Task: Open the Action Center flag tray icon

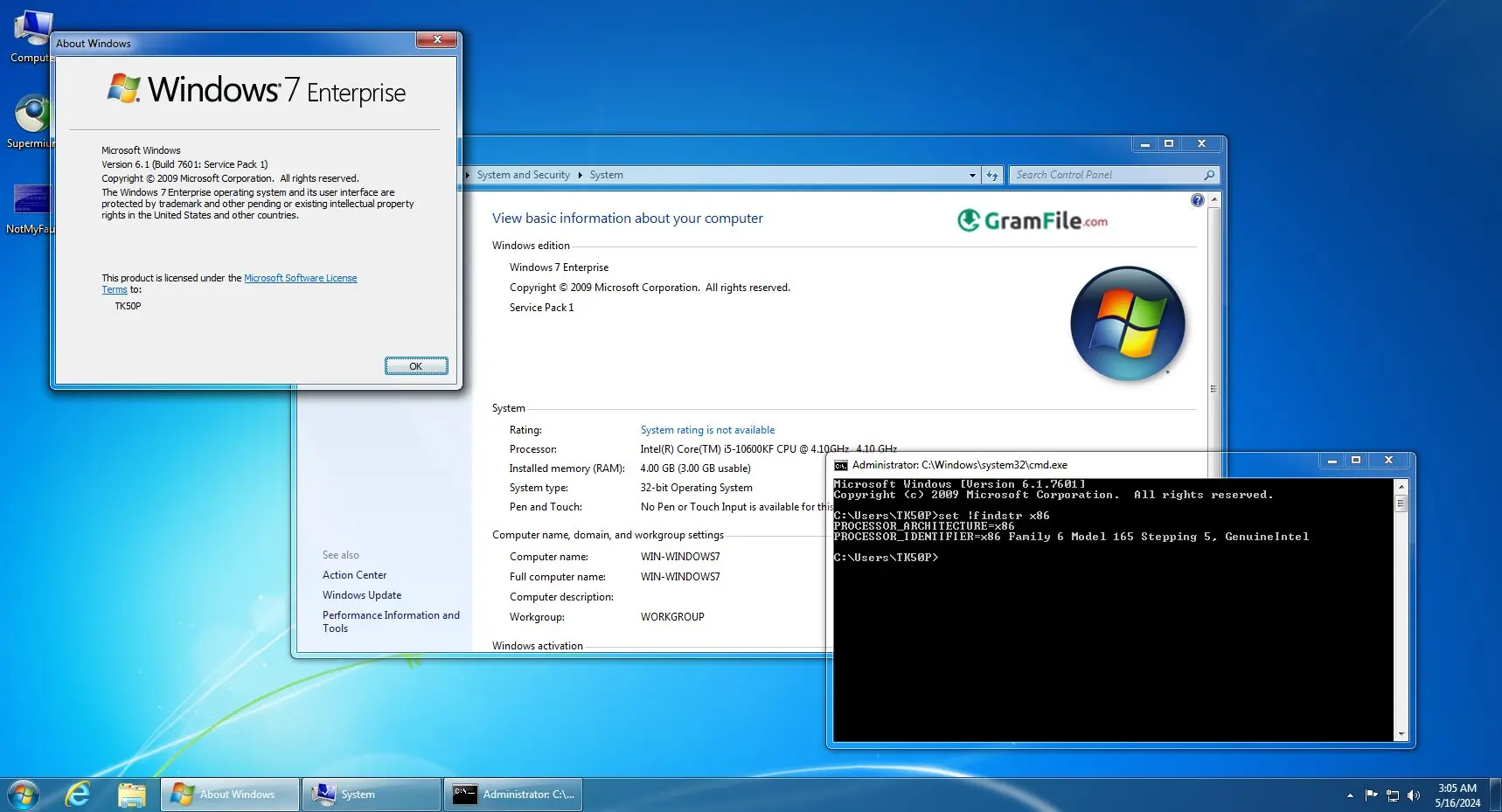Action: 1371,795
